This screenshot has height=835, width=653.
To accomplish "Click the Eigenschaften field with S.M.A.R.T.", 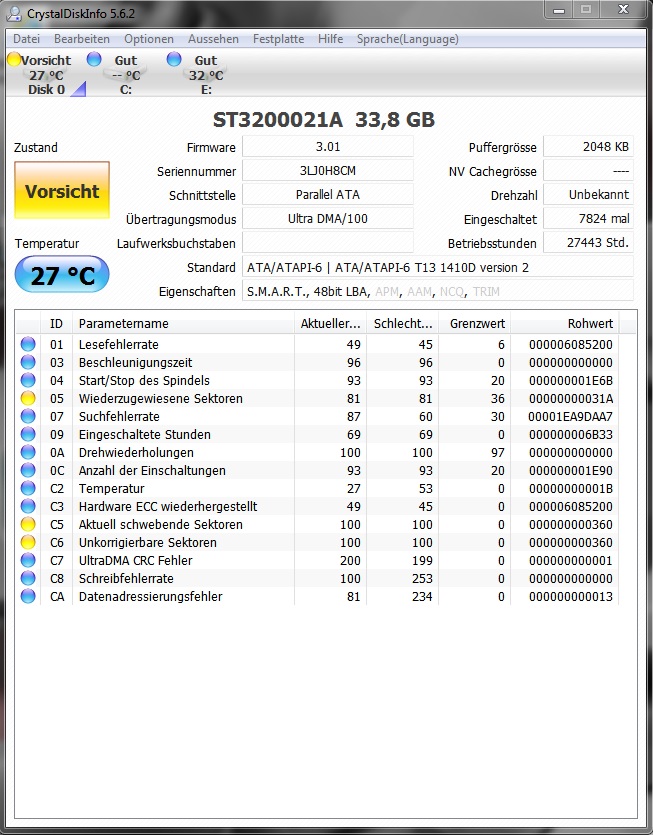I will pyautogui.click(x=438, y=291).
